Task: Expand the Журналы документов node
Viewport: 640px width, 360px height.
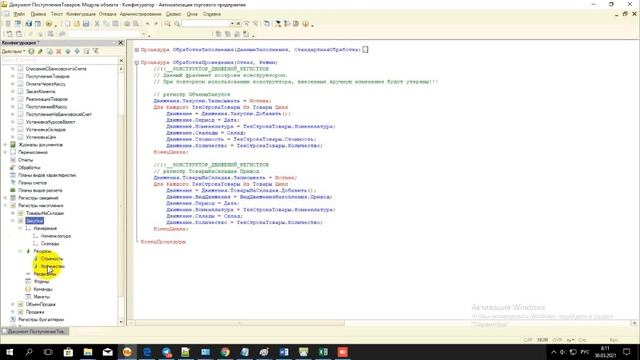Action: [x=5, y=144]
